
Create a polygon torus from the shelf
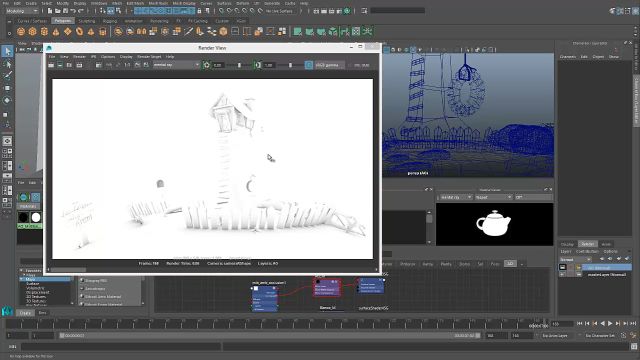(x=79, y=31)
